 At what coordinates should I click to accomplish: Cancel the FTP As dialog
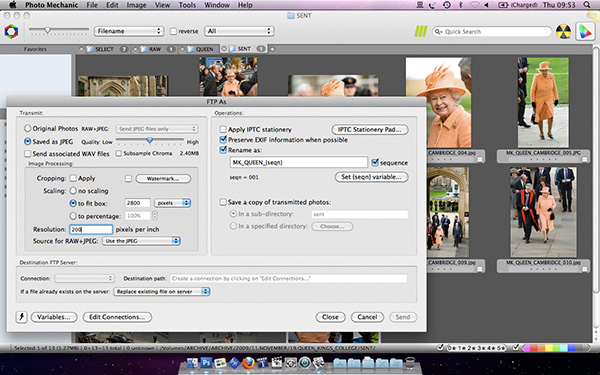(367, 317)
